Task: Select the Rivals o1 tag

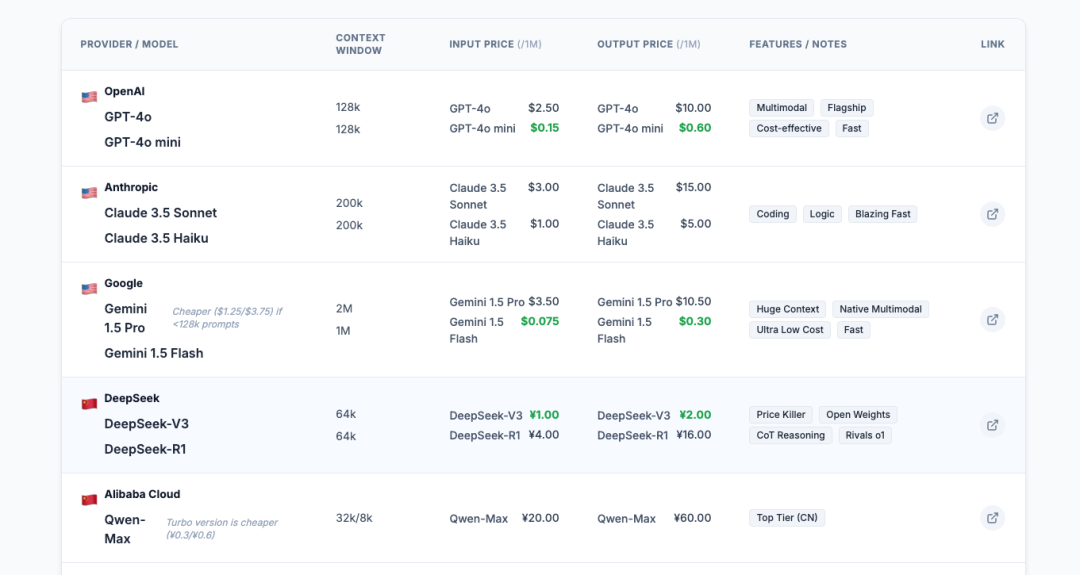Action: click(x=864, y=435)
